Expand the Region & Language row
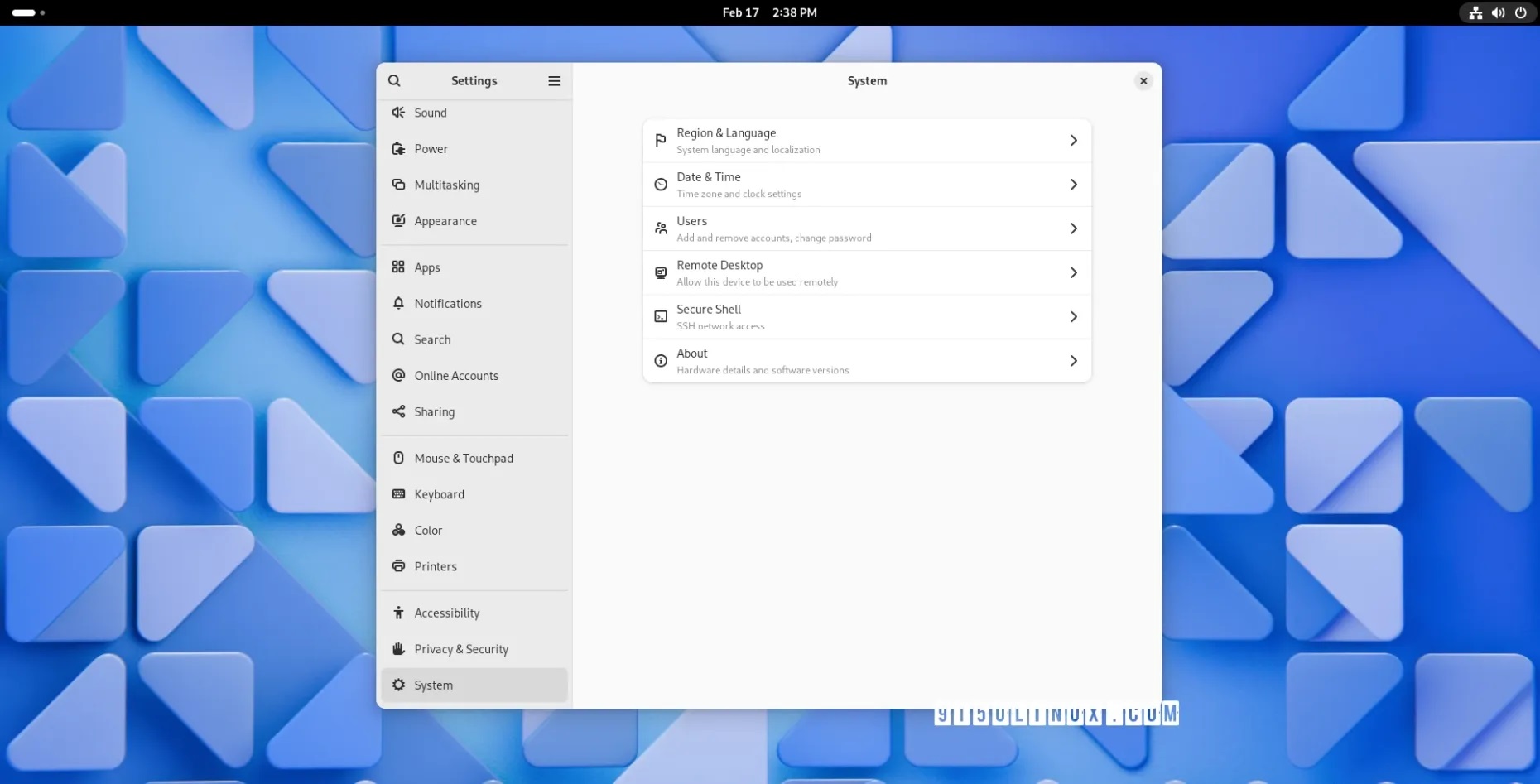 point(1073,140)
